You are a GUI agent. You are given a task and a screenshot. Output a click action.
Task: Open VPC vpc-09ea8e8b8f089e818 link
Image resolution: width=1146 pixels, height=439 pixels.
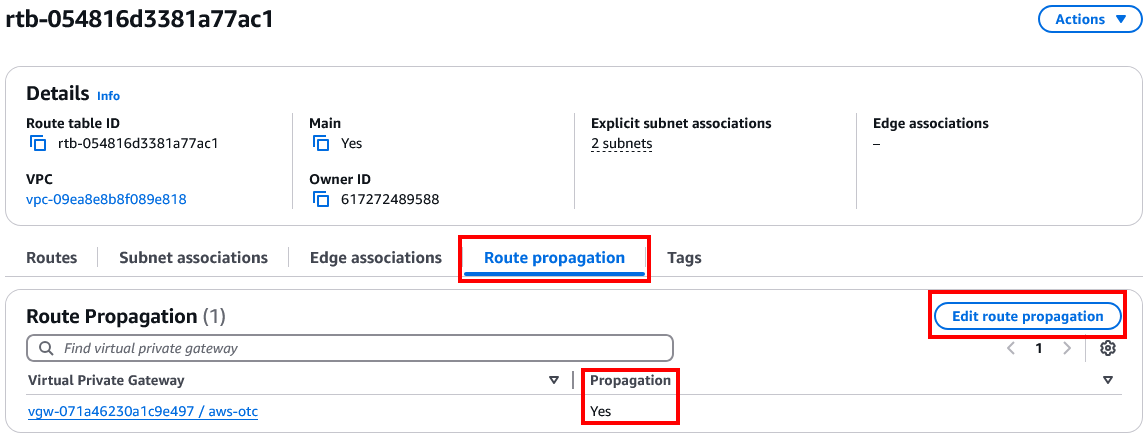click(106, 199)
